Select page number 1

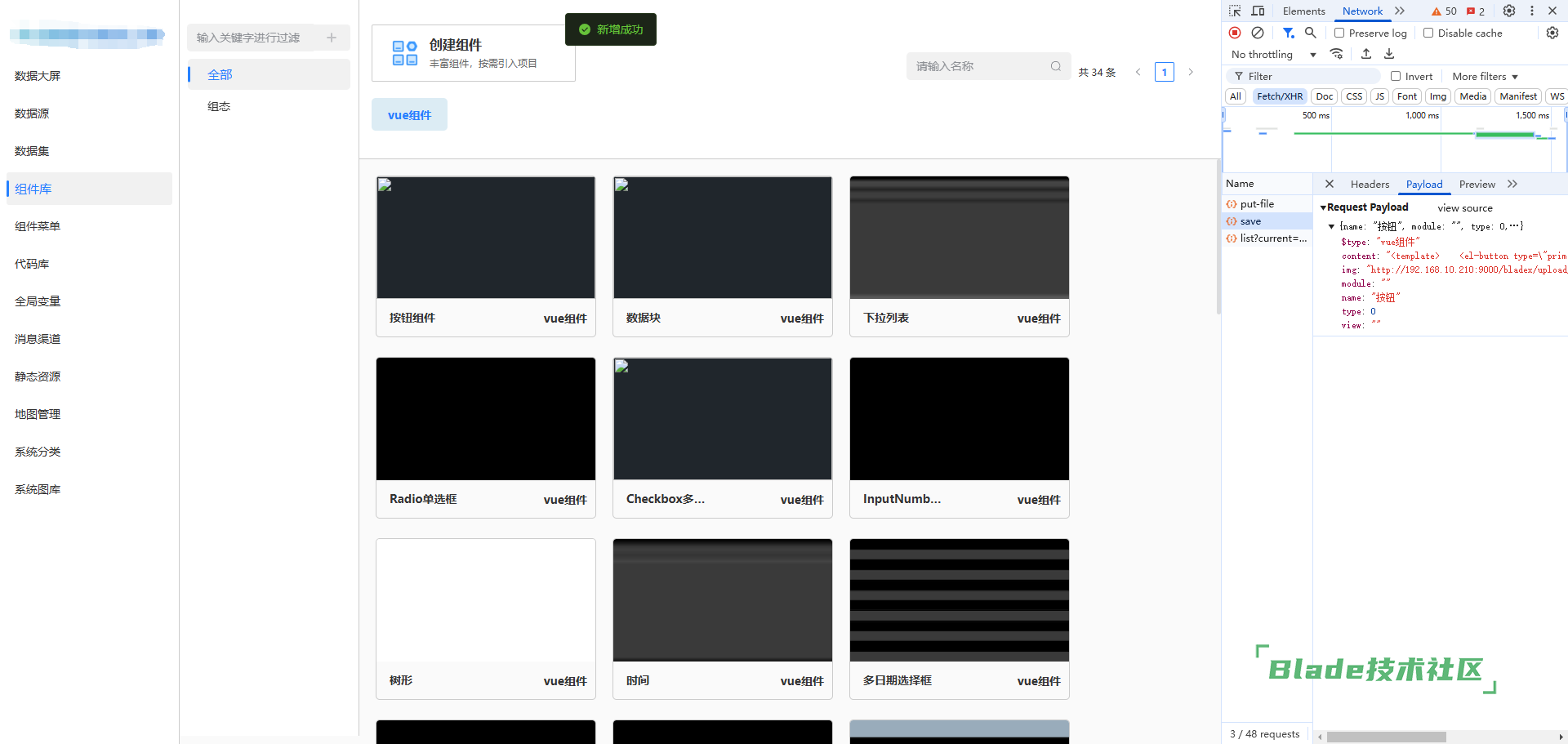1165,72
